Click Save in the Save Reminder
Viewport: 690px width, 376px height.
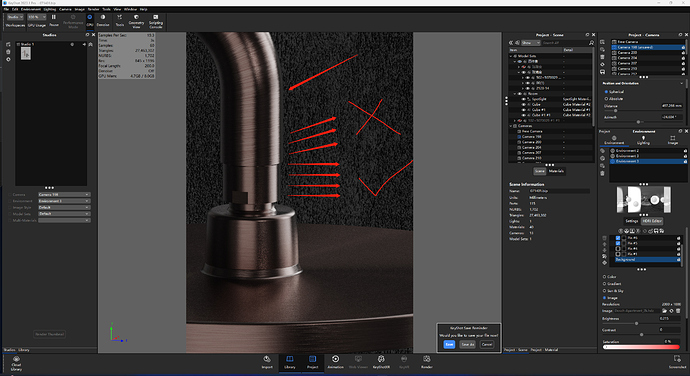[449, 344]
